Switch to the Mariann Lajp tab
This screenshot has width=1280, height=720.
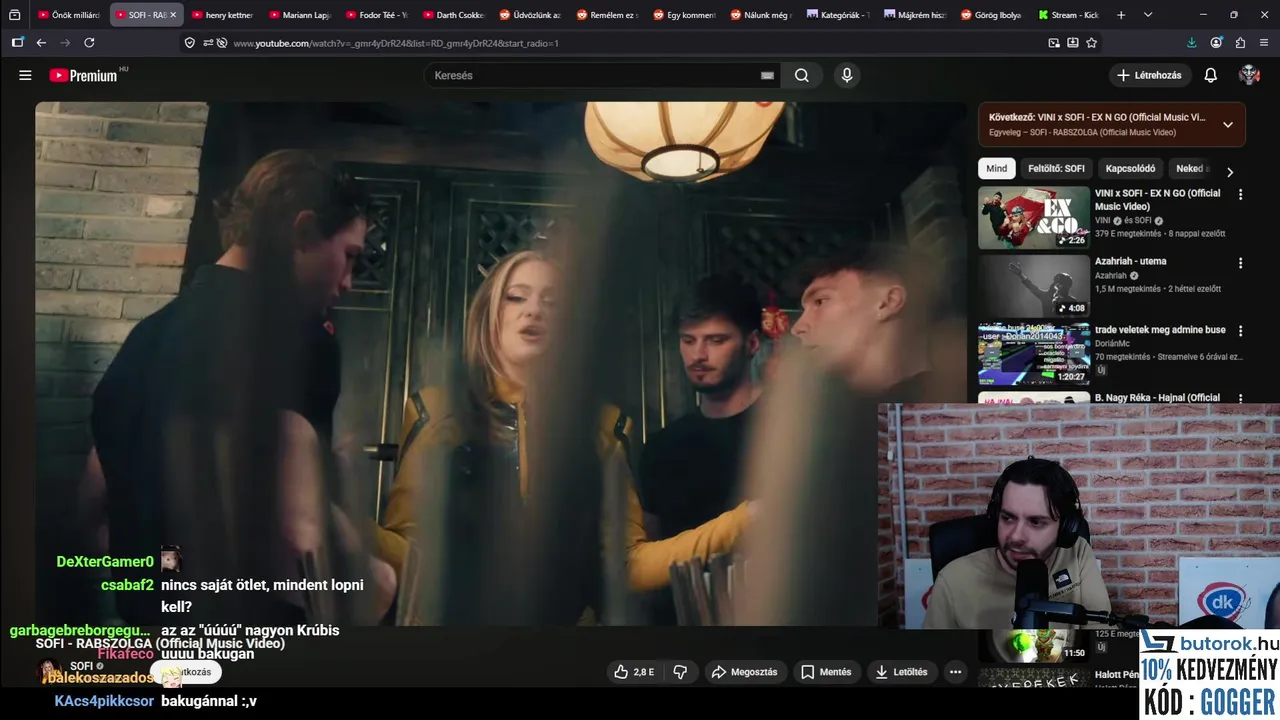(x=299, y=15)
